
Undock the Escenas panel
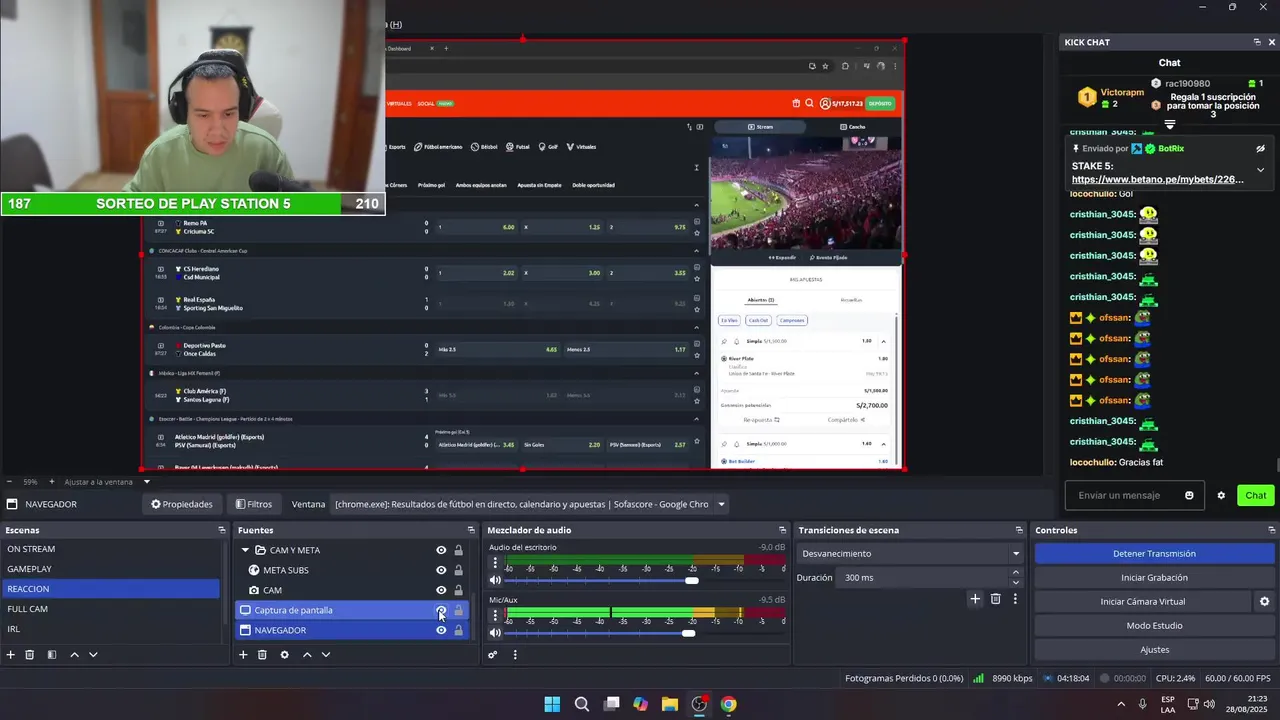pyautogui.click(x=222, y=530)
